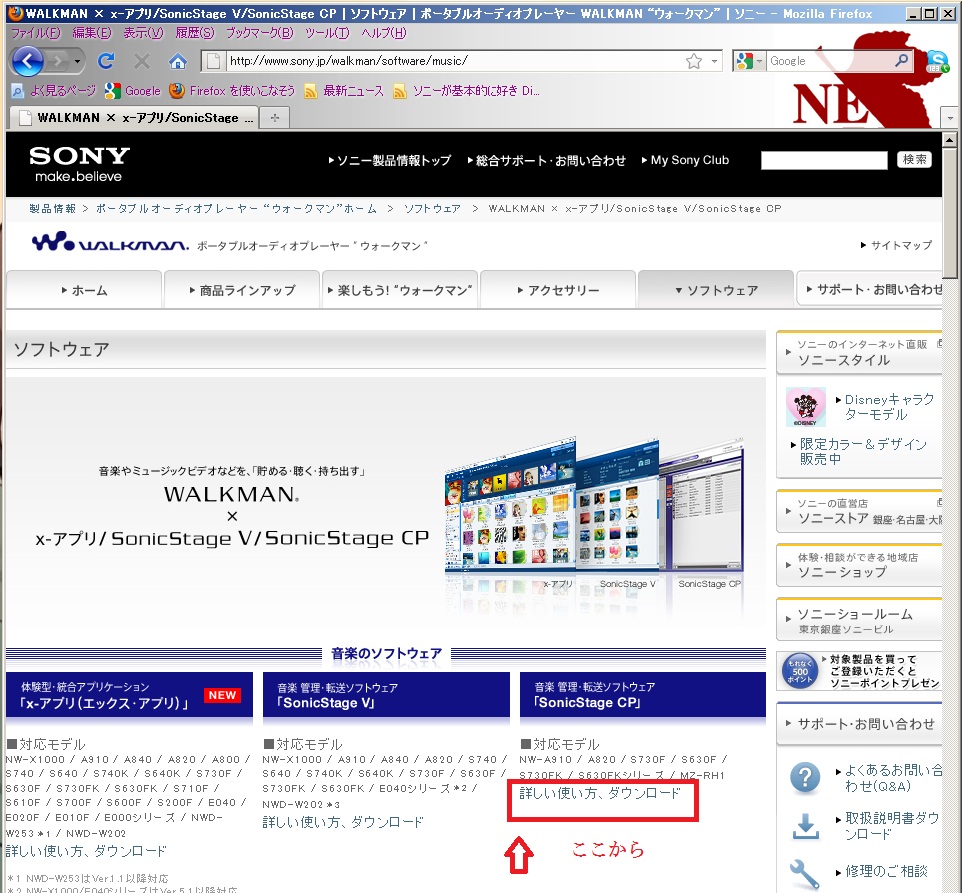Click the SonicStage CP header banner
The height and width of the screenshot is (893, 962).
click(642, 695)
